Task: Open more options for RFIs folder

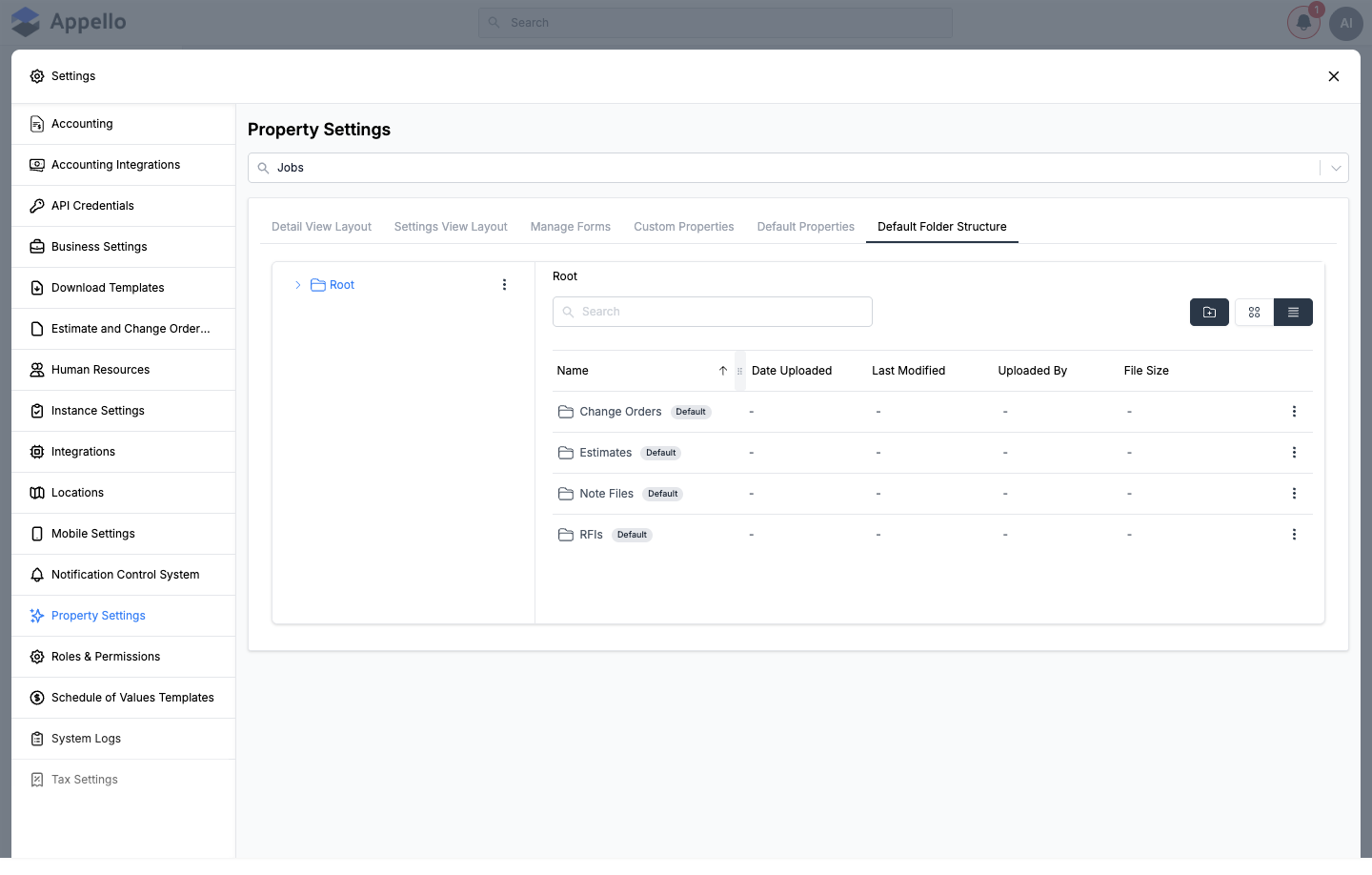Action: (1294, 535)
